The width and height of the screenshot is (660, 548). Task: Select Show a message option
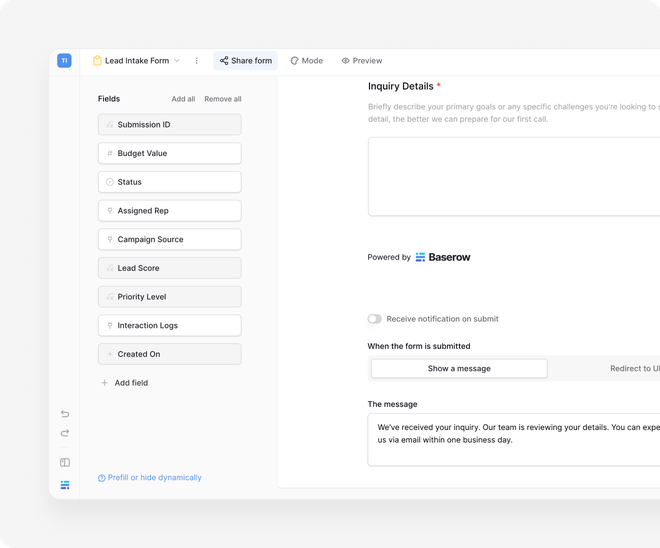point(459,369)
